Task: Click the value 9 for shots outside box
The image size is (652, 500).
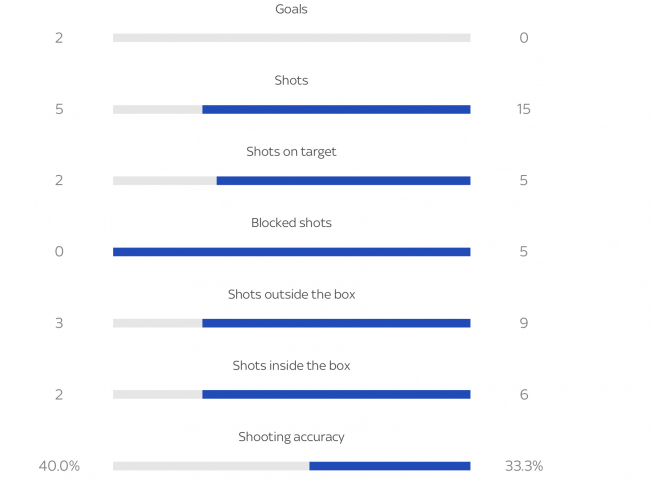Action: click(x=523, y=323)
